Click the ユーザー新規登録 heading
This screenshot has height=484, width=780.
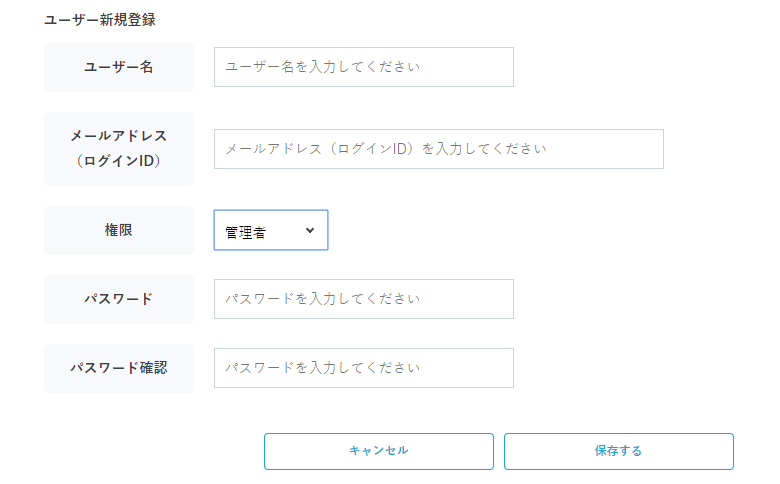[100, 19]
